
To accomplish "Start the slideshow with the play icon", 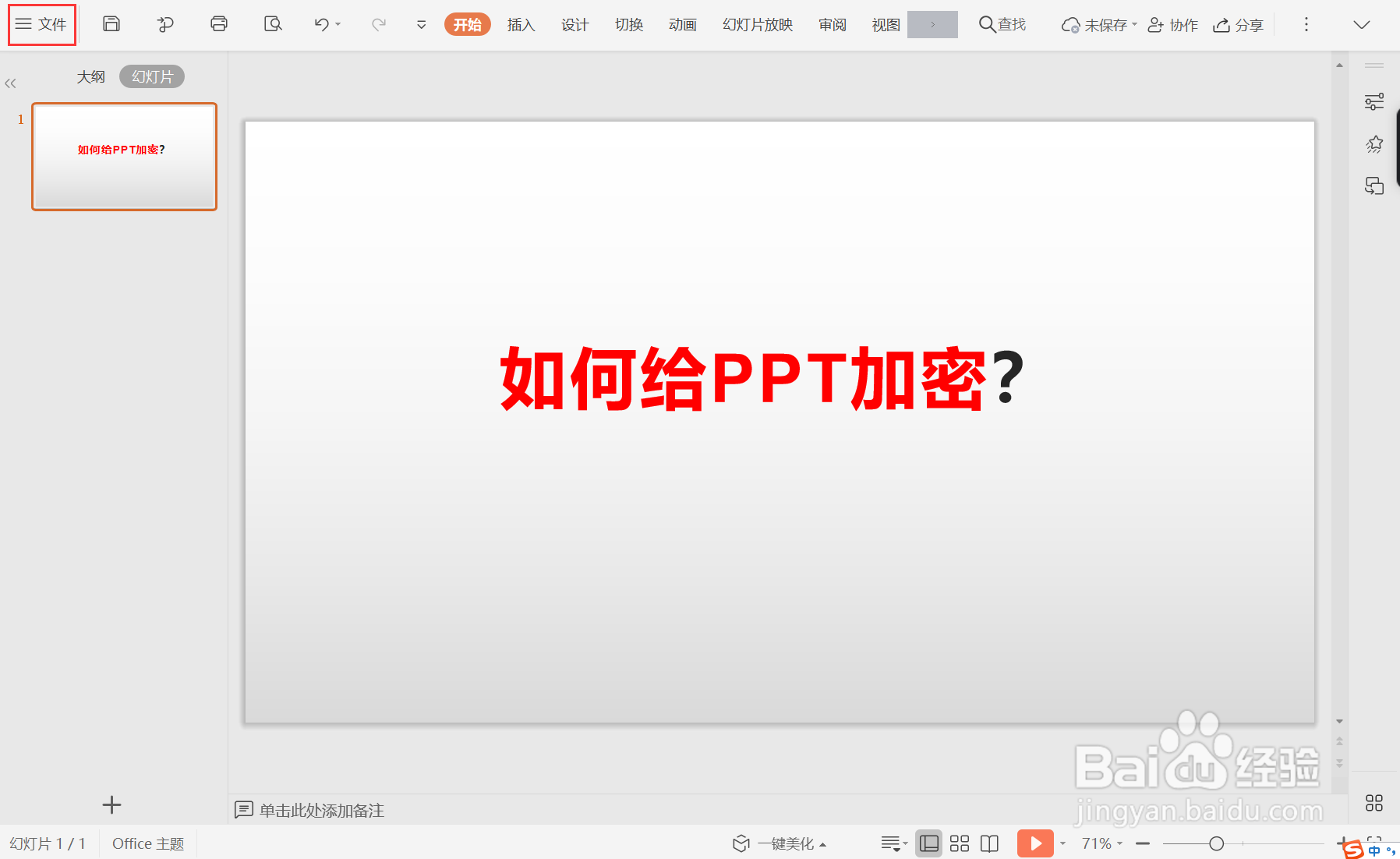I will coord(1034,843).
